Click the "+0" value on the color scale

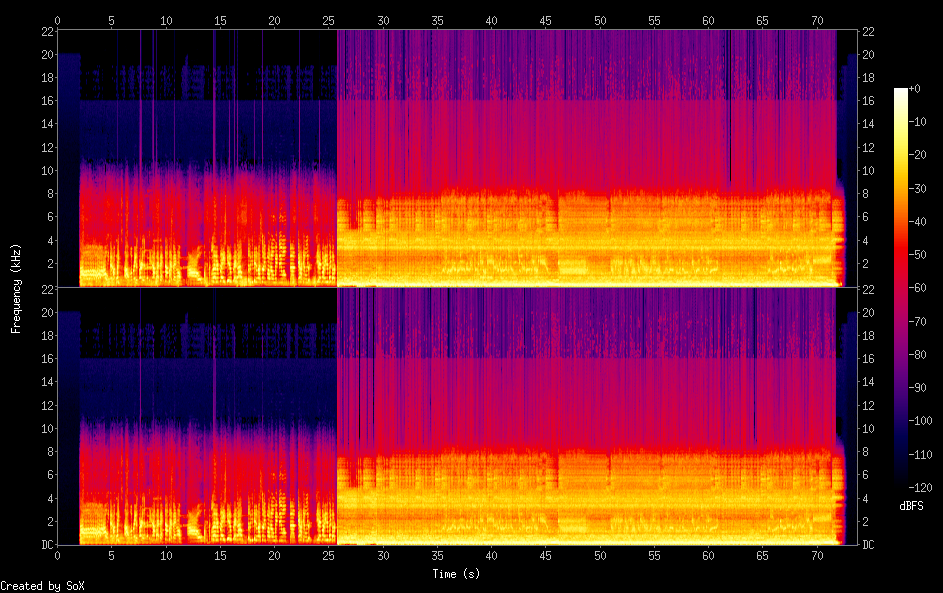[x=915, y=88]
